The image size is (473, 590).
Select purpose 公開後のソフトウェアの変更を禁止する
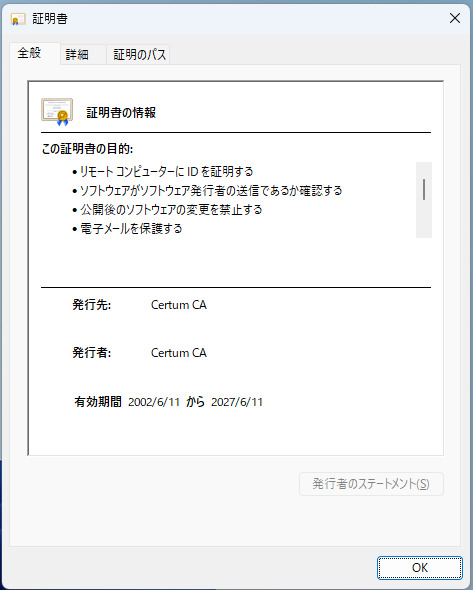coord(171,210)
